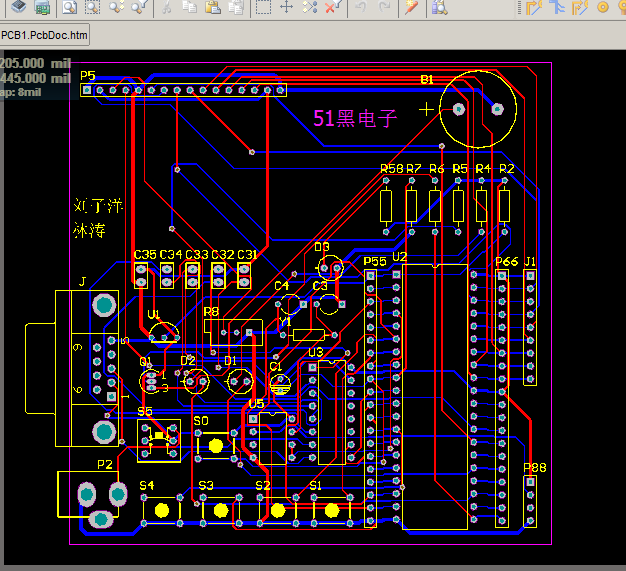Screen dimensions: 626x571
Task: Select the U5 chip designator
Action: (x=256, y=404)
